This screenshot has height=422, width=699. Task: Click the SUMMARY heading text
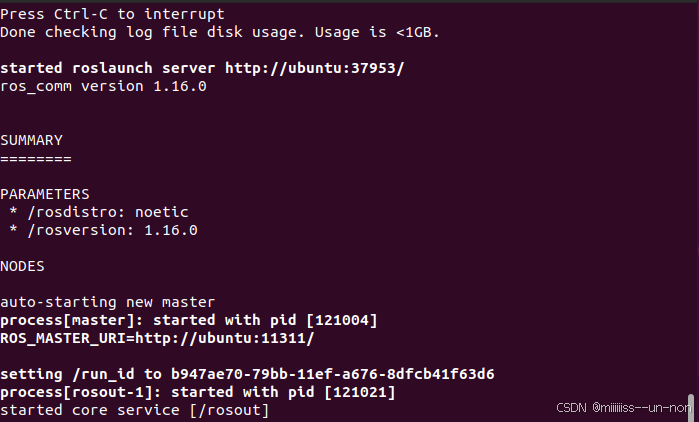pyautogui.click(x=31, y=140)
